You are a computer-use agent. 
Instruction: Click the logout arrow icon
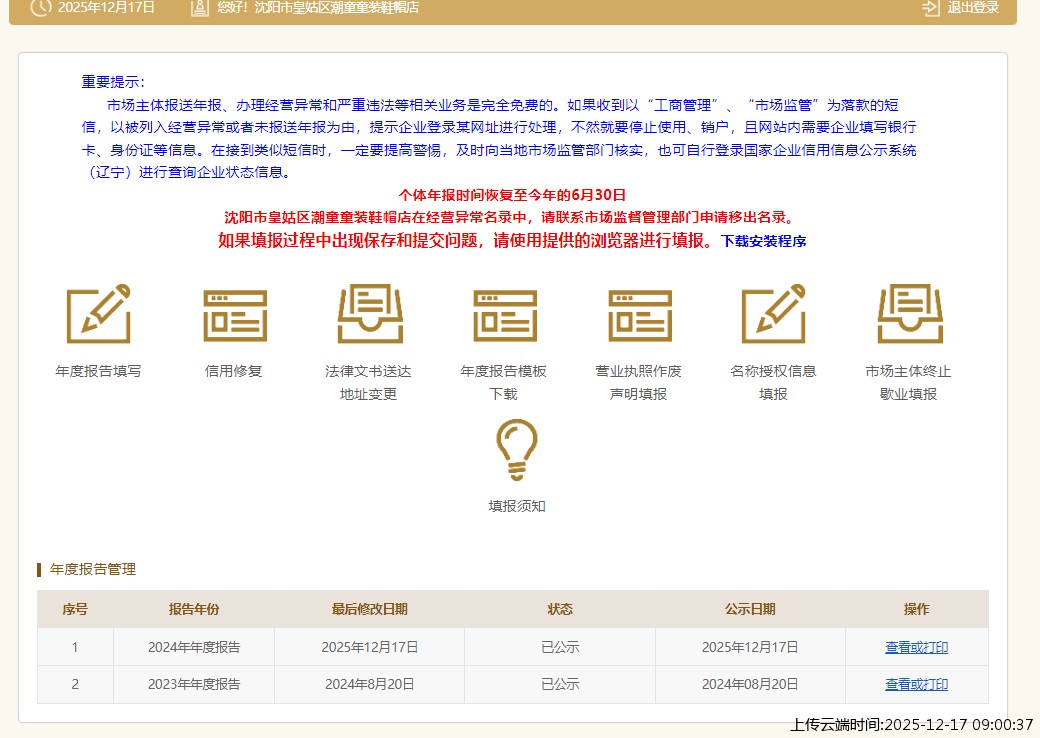pos(928,9)
